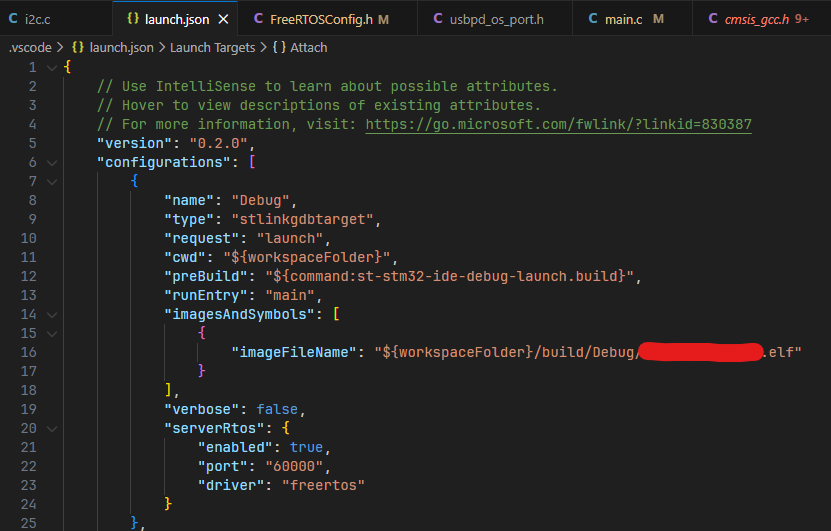This screenshot has height=531, width=831.
Task: Click the C icon on FreeRTOSConfig.h tab
Action: pyautogui.click(x=259, y=19)
